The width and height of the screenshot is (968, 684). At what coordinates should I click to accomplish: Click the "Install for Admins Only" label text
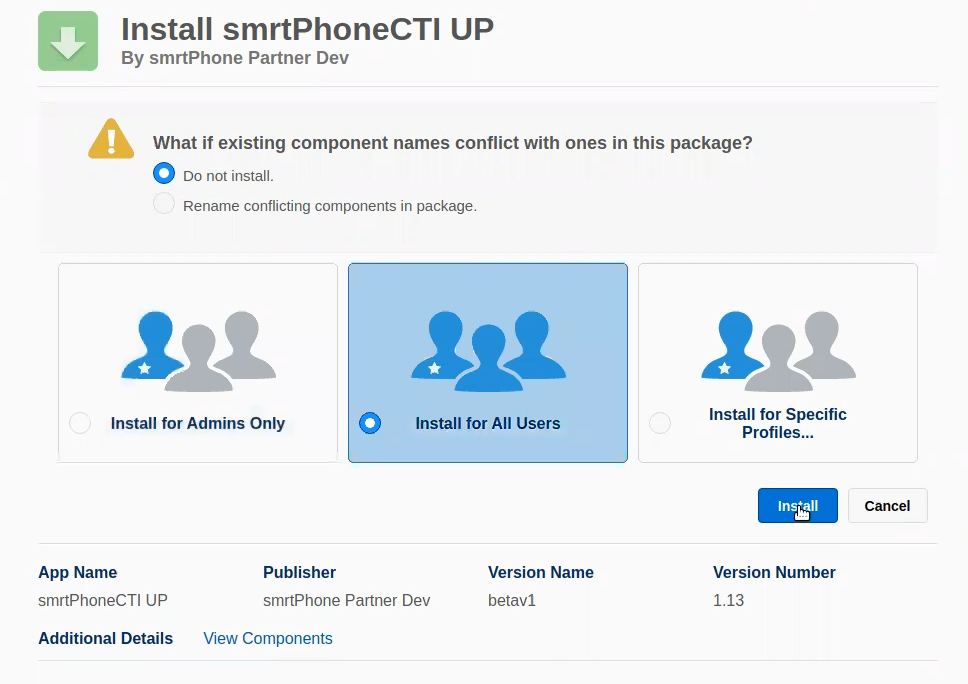coord(198,423)
